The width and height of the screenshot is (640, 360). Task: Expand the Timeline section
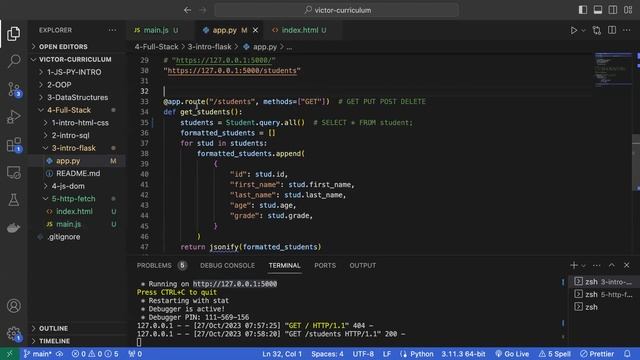pos(77,341)
